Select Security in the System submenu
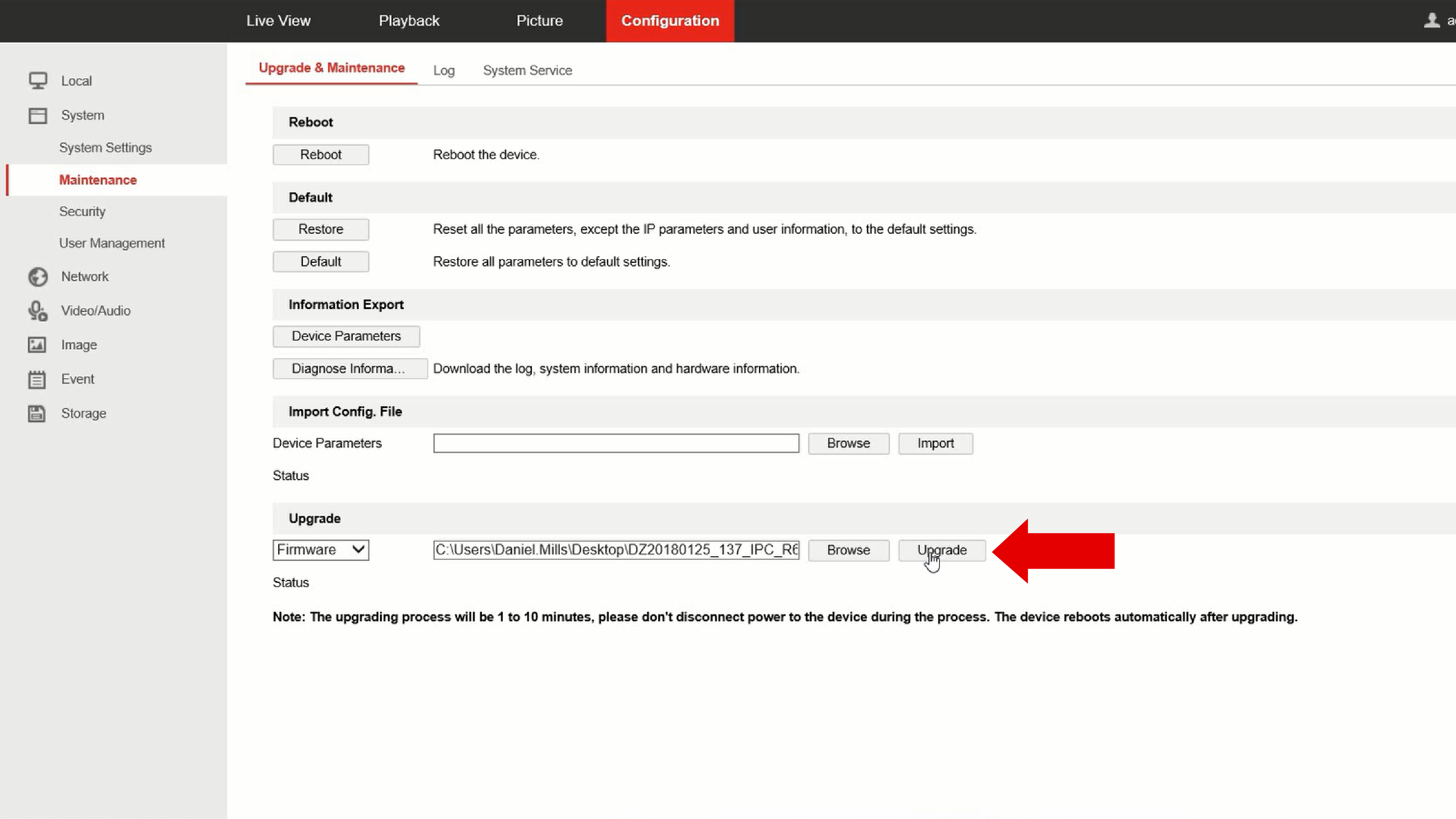The image size is (1456, 819). pyautogui.click(x=82, y=211)
